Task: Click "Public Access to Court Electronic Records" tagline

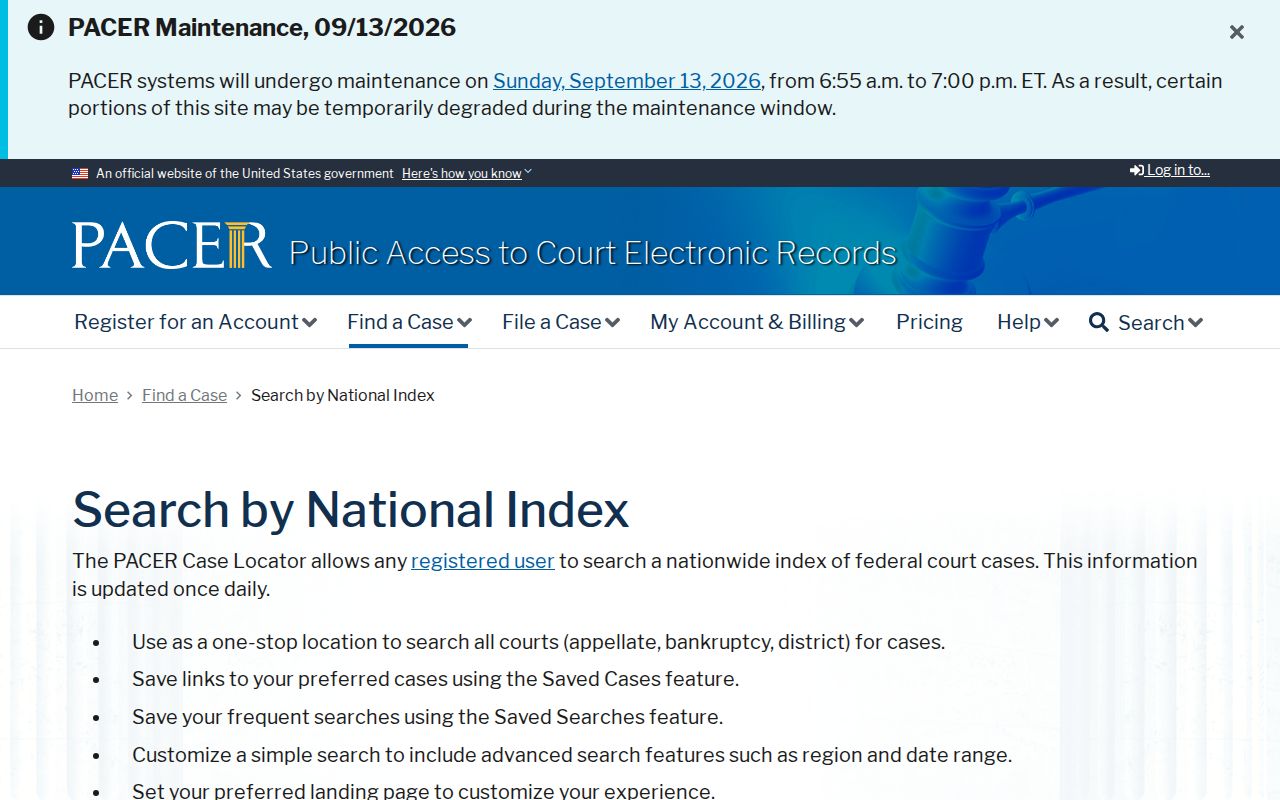Action: [x=593, y=253]
